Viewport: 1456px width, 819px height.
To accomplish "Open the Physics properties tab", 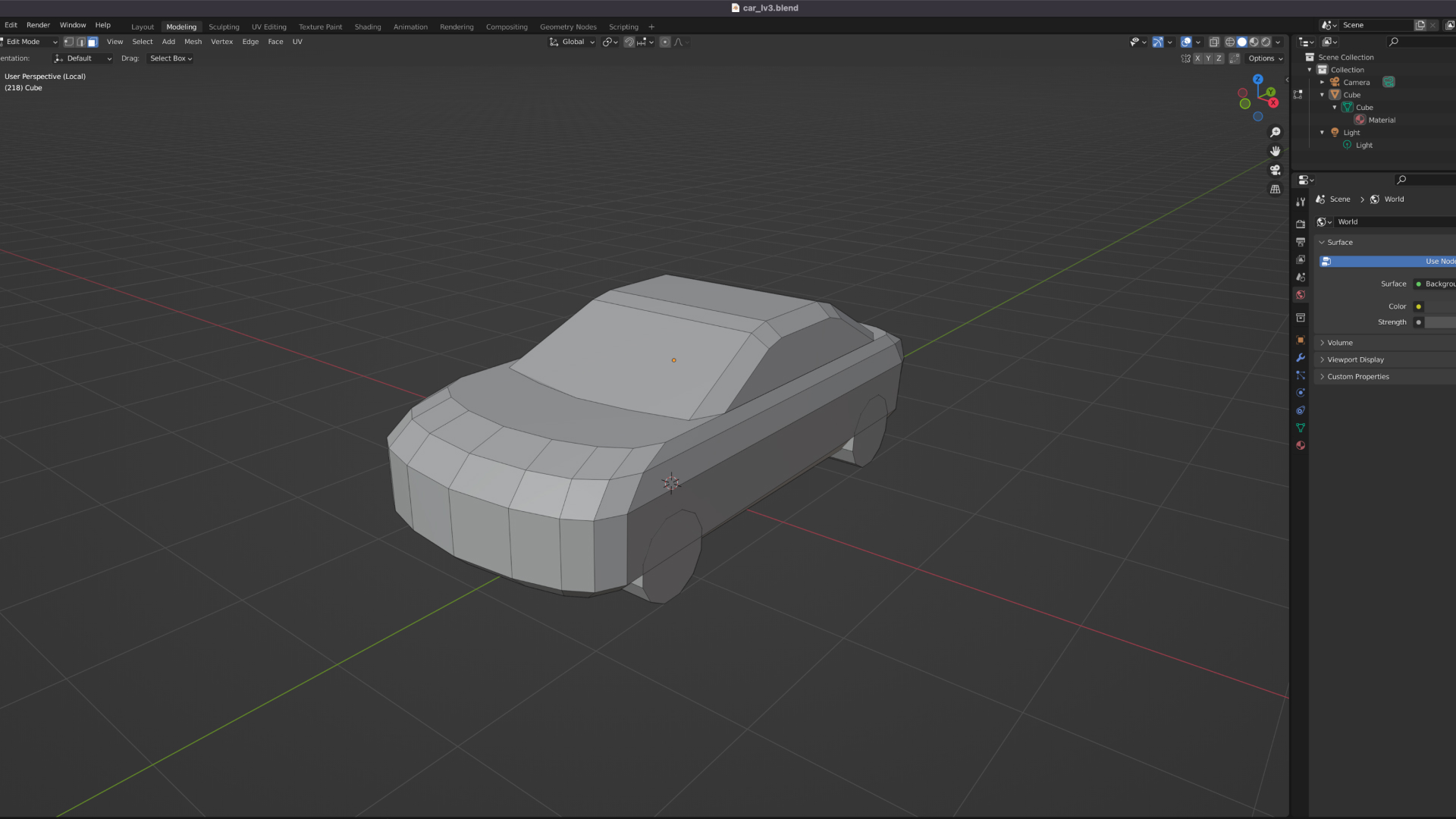I will point(1301,393).
